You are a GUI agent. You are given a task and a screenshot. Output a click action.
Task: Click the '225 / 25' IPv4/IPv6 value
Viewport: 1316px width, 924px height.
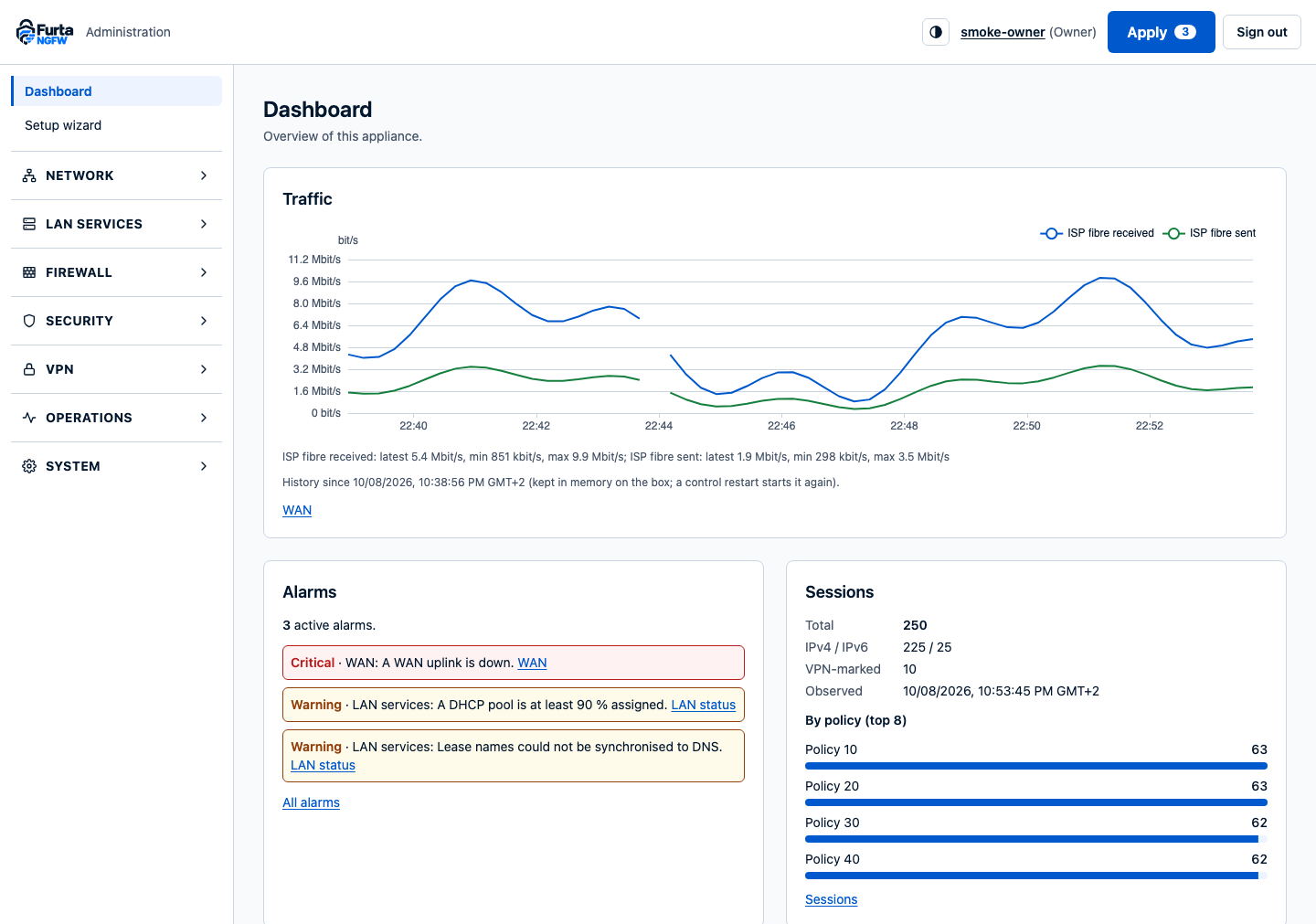[x=927, y=647]
